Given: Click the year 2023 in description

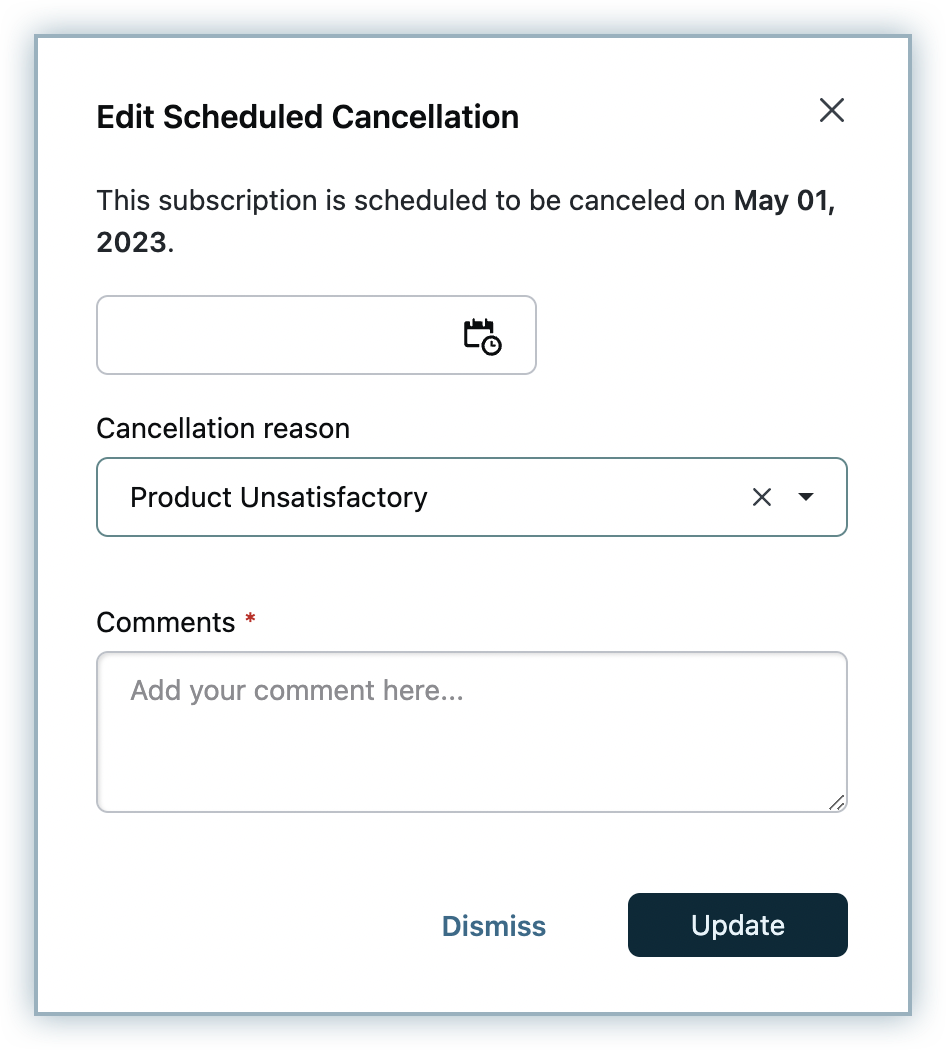Looking at the screenshot, I should [x=131, y=243].
